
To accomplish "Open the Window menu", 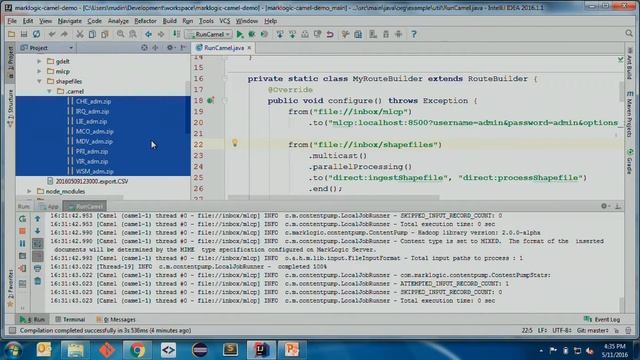I will coord(247,21).
